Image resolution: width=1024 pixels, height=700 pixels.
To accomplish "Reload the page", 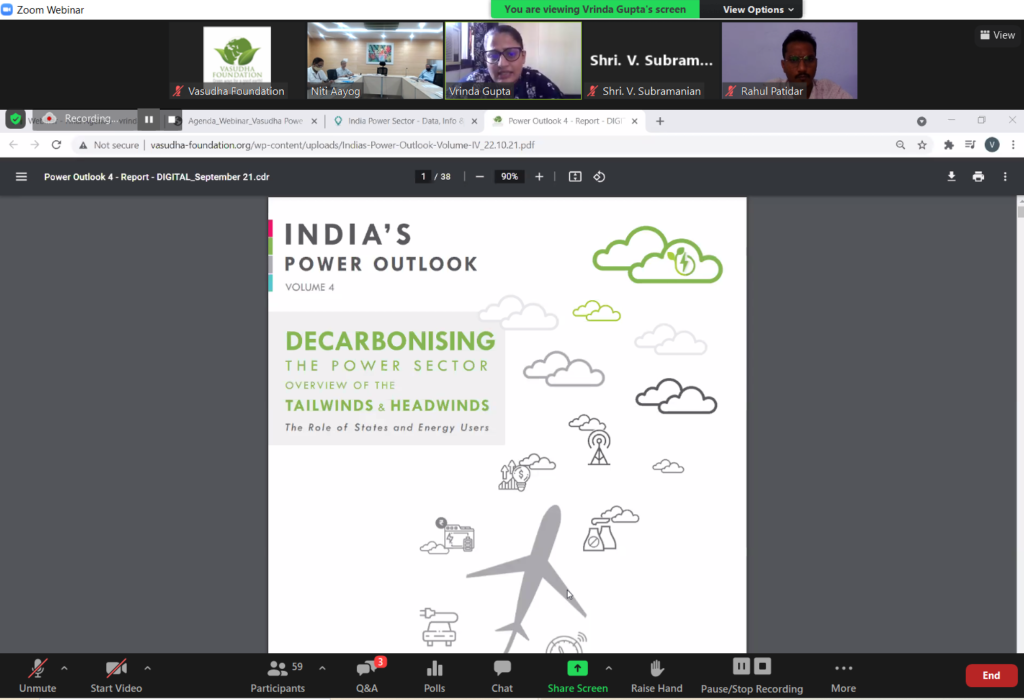I will (56, 145).
